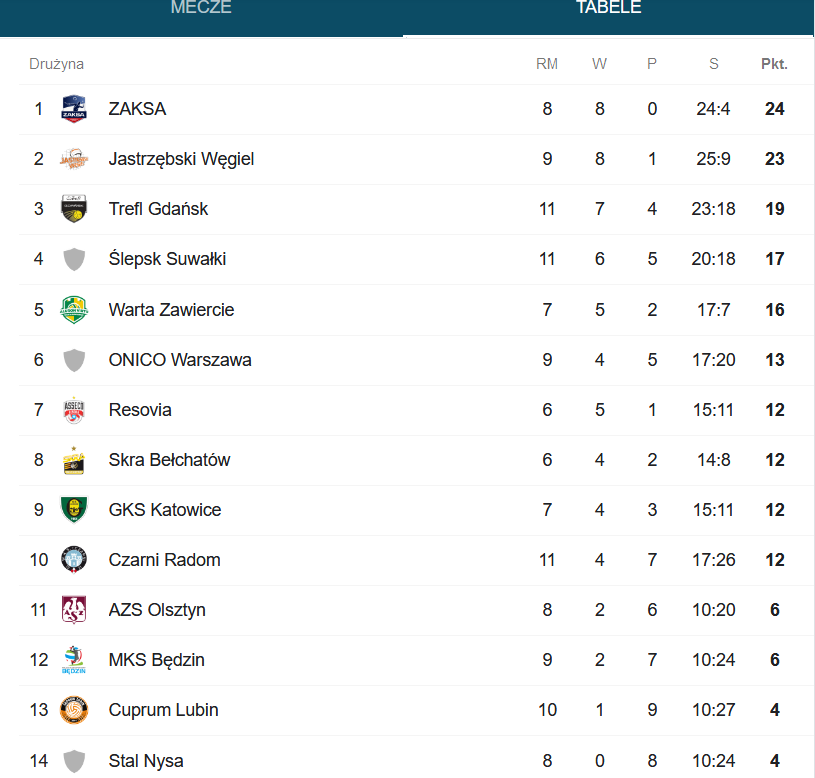
Task: Click the ZAKSA team logo
Action: [74, 109]
